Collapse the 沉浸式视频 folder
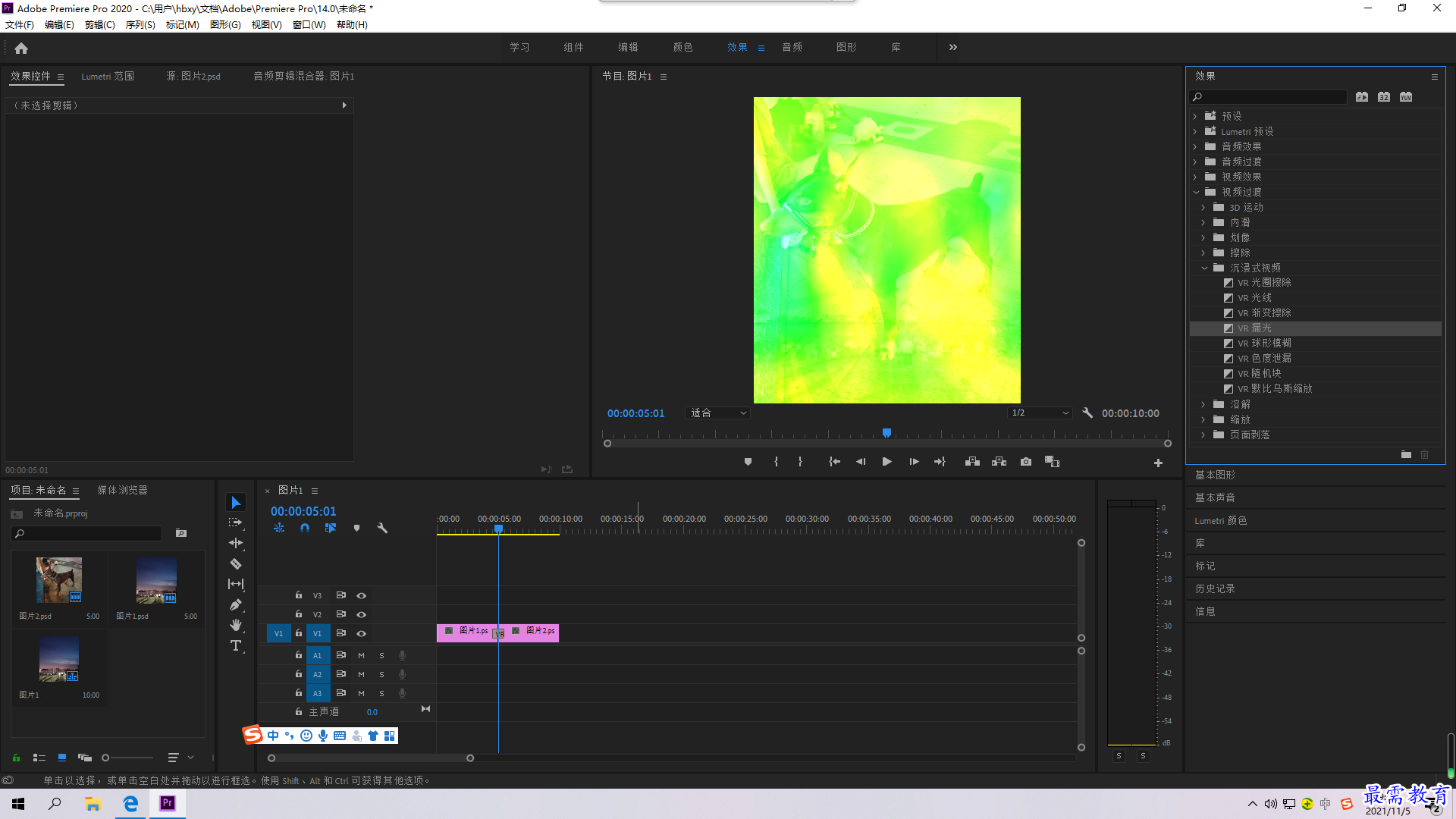Screen dimensions: 1456x819 point(1204,268)
